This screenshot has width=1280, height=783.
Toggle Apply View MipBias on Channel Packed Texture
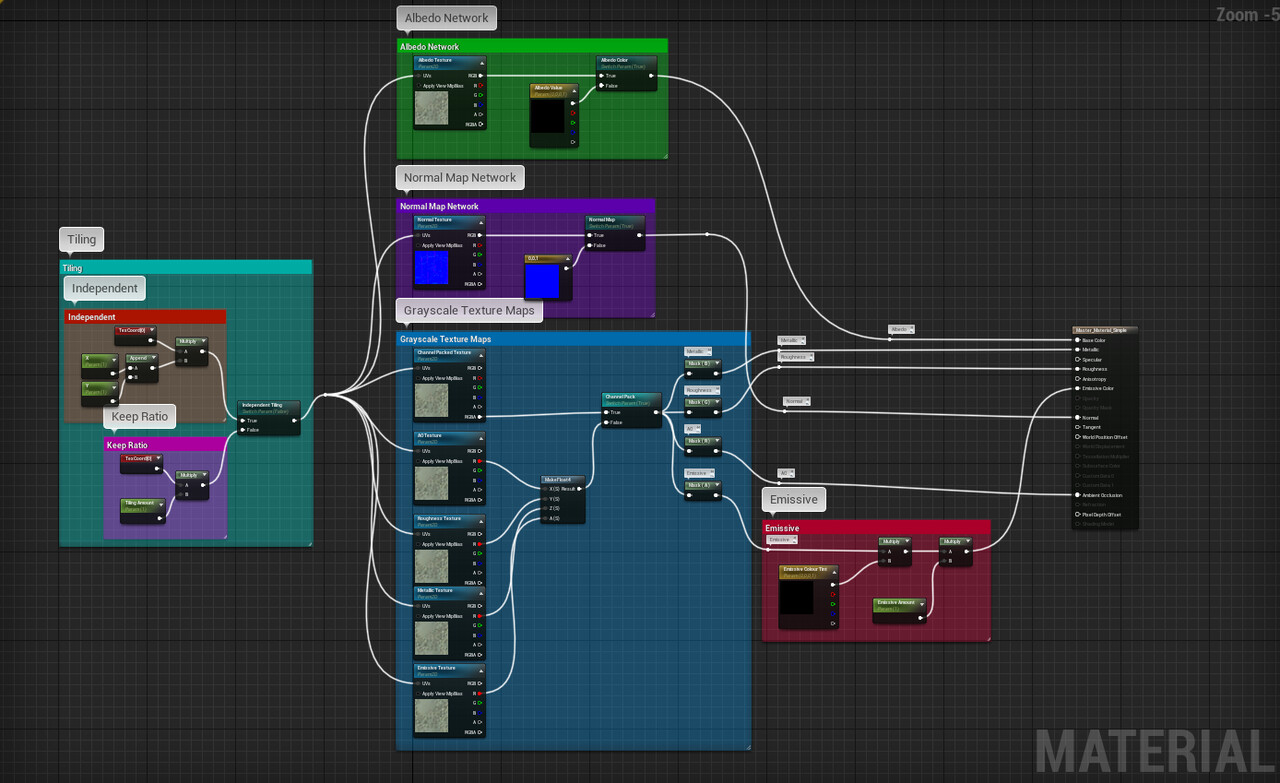(x=418, y=378)
